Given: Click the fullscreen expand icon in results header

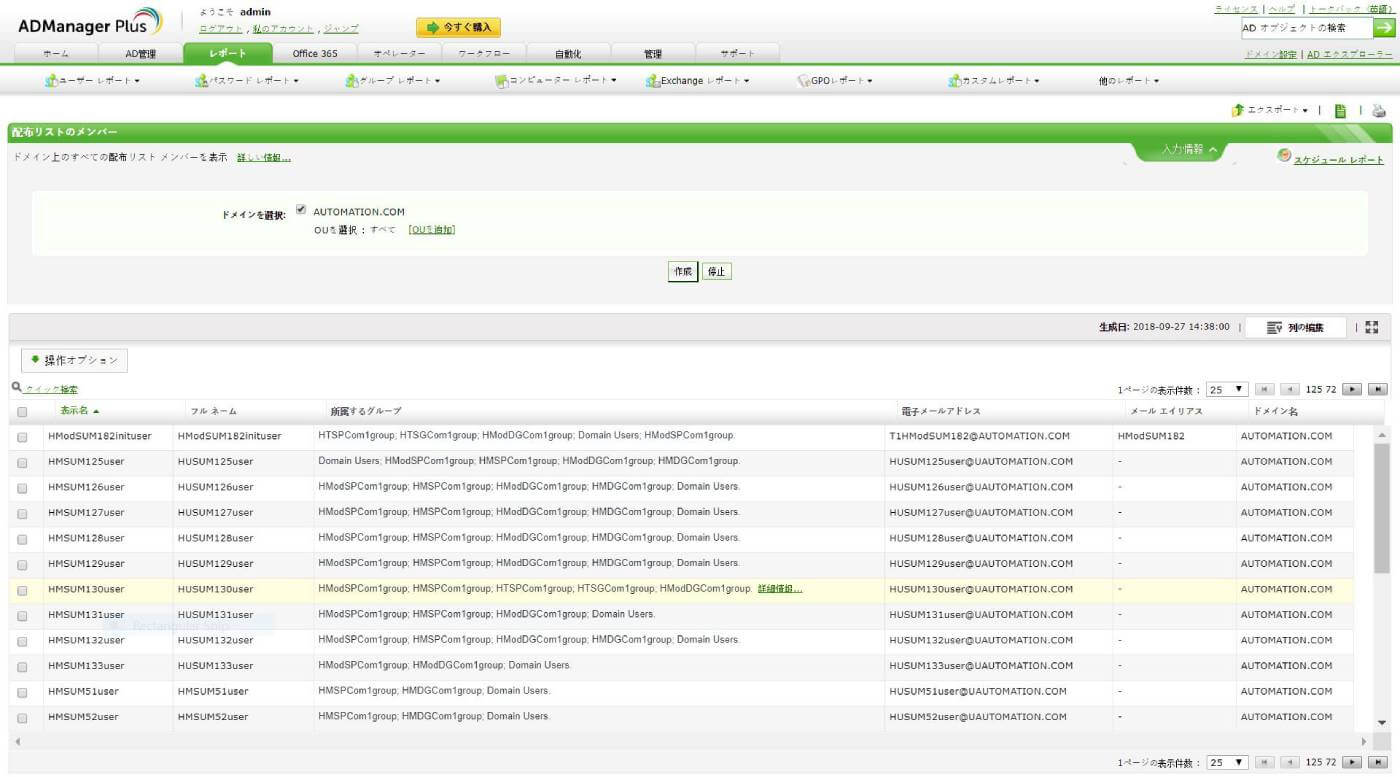Looking at the screenshot, I should tap(1371, 327).
